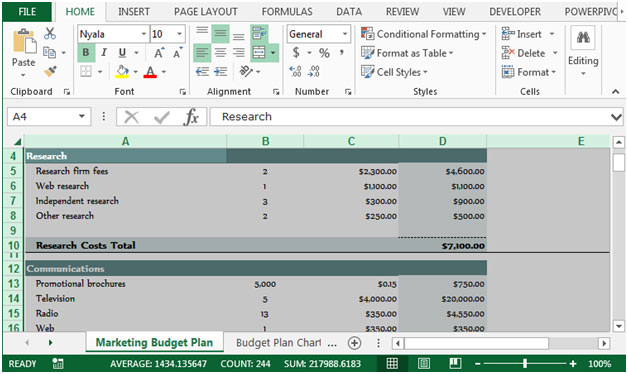The height and width of the screenshot is (374, 628).
Task: Toggle Italic formatting
Action: tap(104, 53)
